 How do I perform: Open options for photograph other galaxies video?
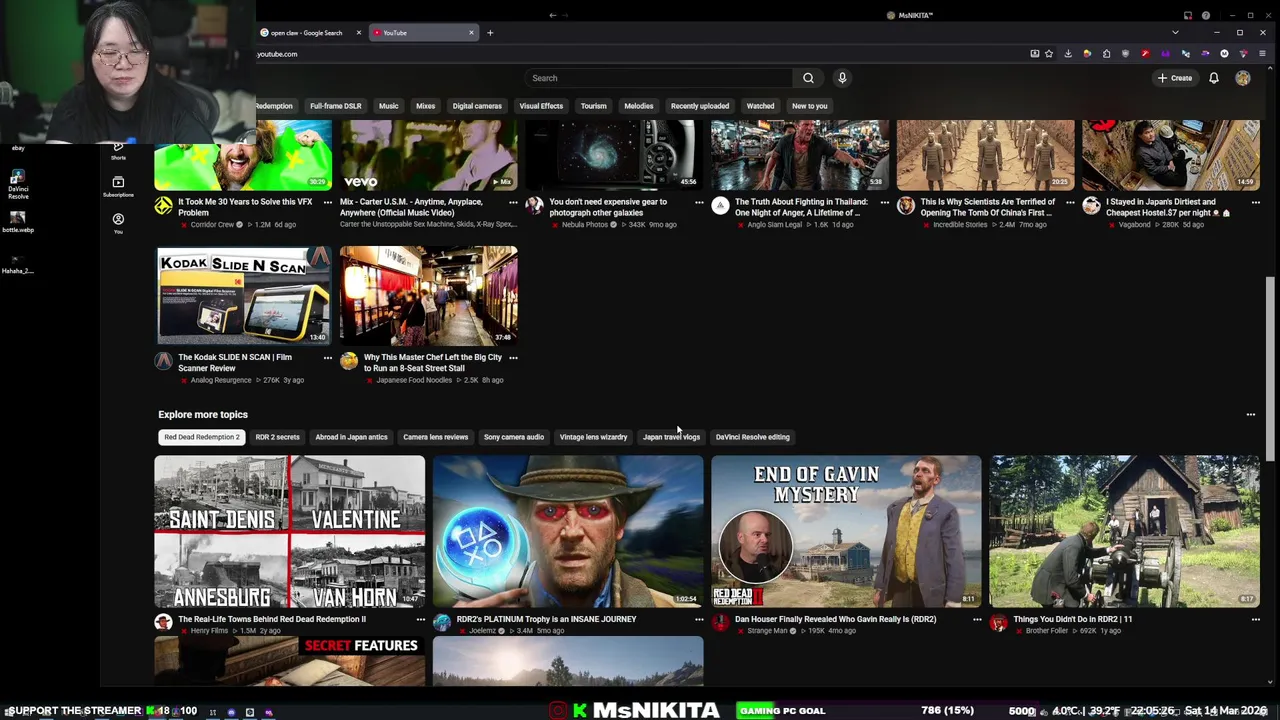699,202
